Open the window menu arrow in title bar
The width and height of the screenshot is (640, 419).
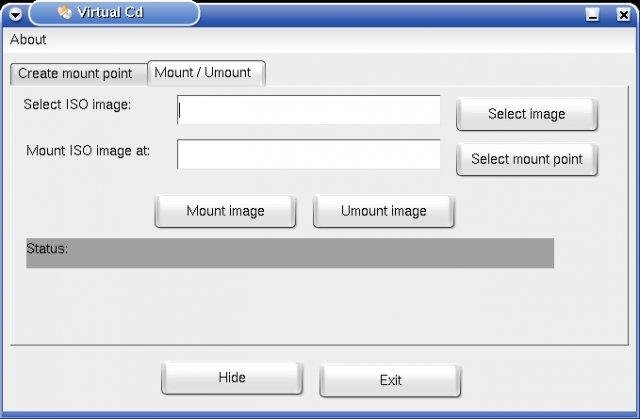[x=15, y=13]
